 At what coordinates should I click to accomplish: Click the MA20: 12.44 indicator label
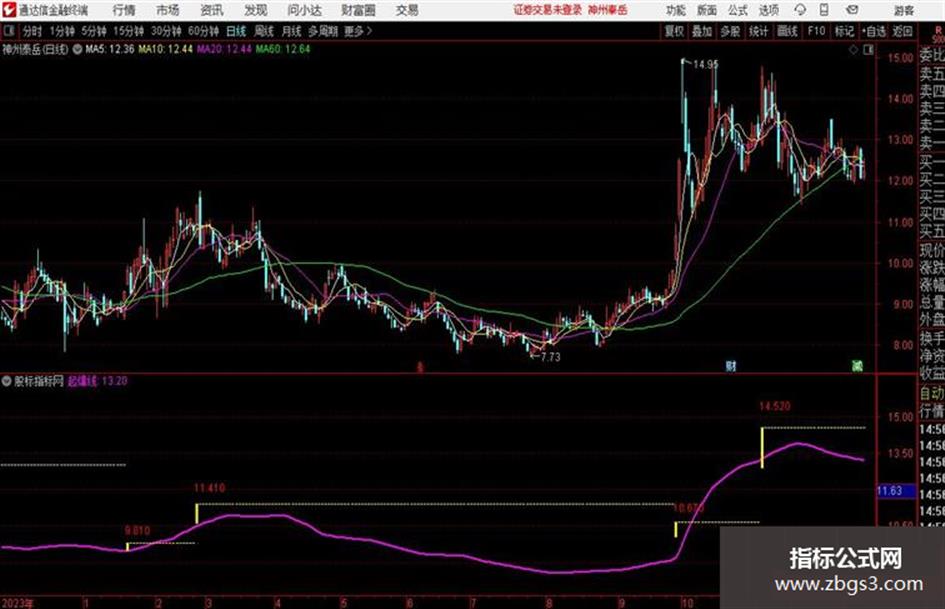pyautogui.click(x=224, y=49)
